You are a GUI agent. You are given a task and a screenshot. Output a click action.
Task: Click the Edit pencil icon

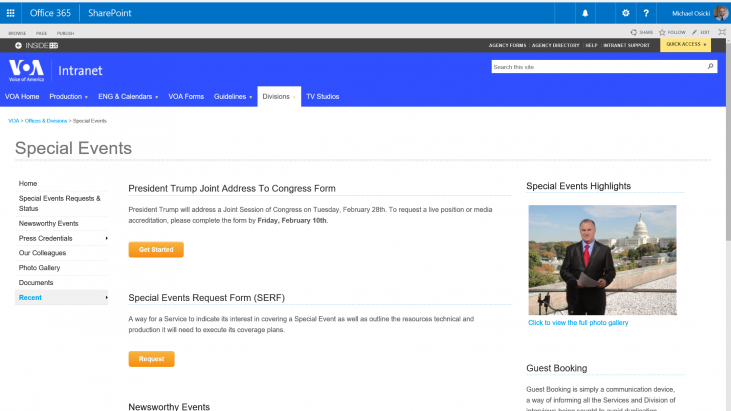[x=695, y=33]
